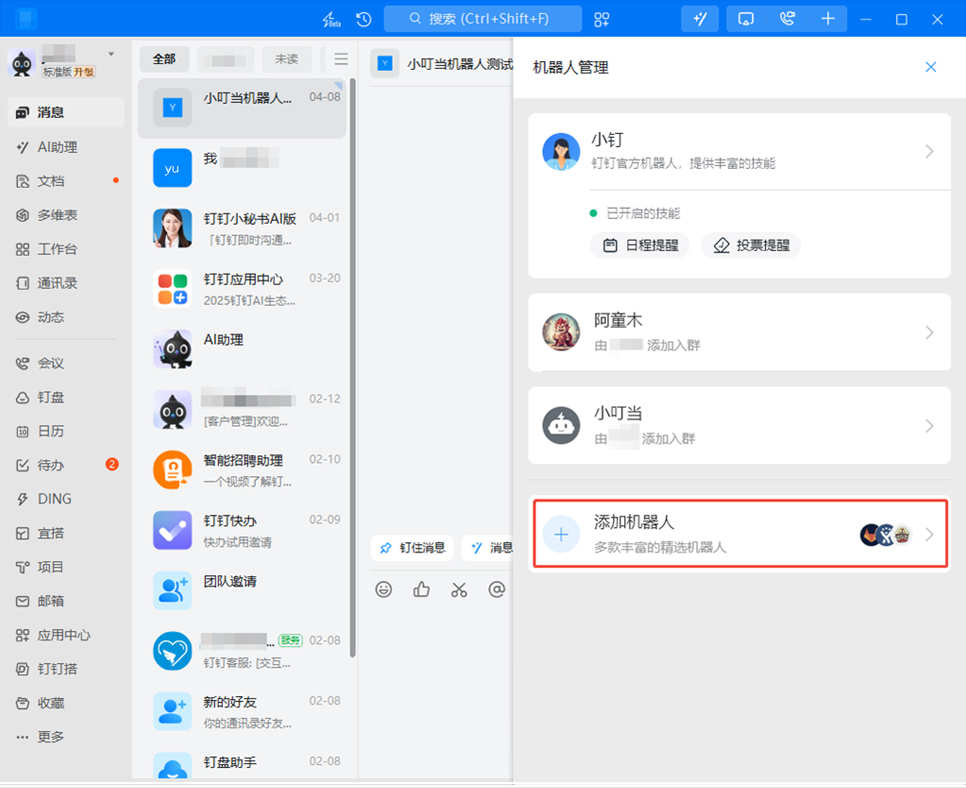Click the Beta lightning icon in title bar
The image size is (966, 788).
point(331,19)
